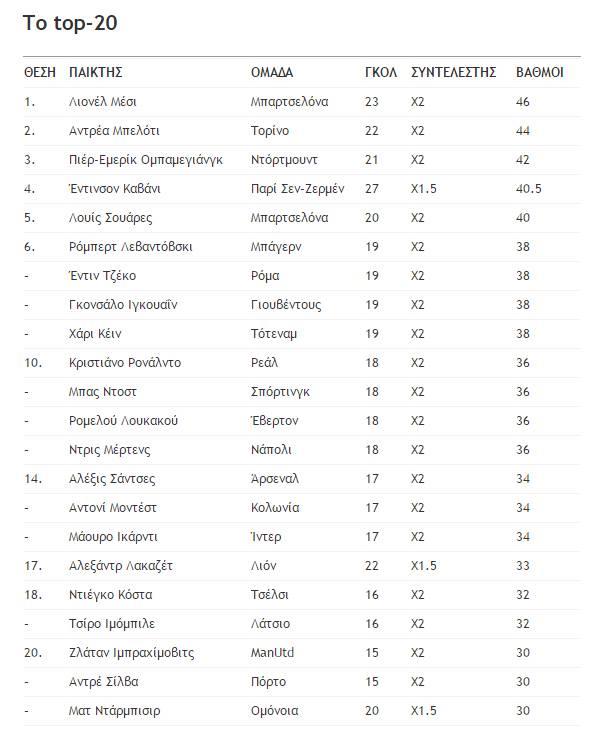Click the ΟΜΑΔΑ column header

272,72
